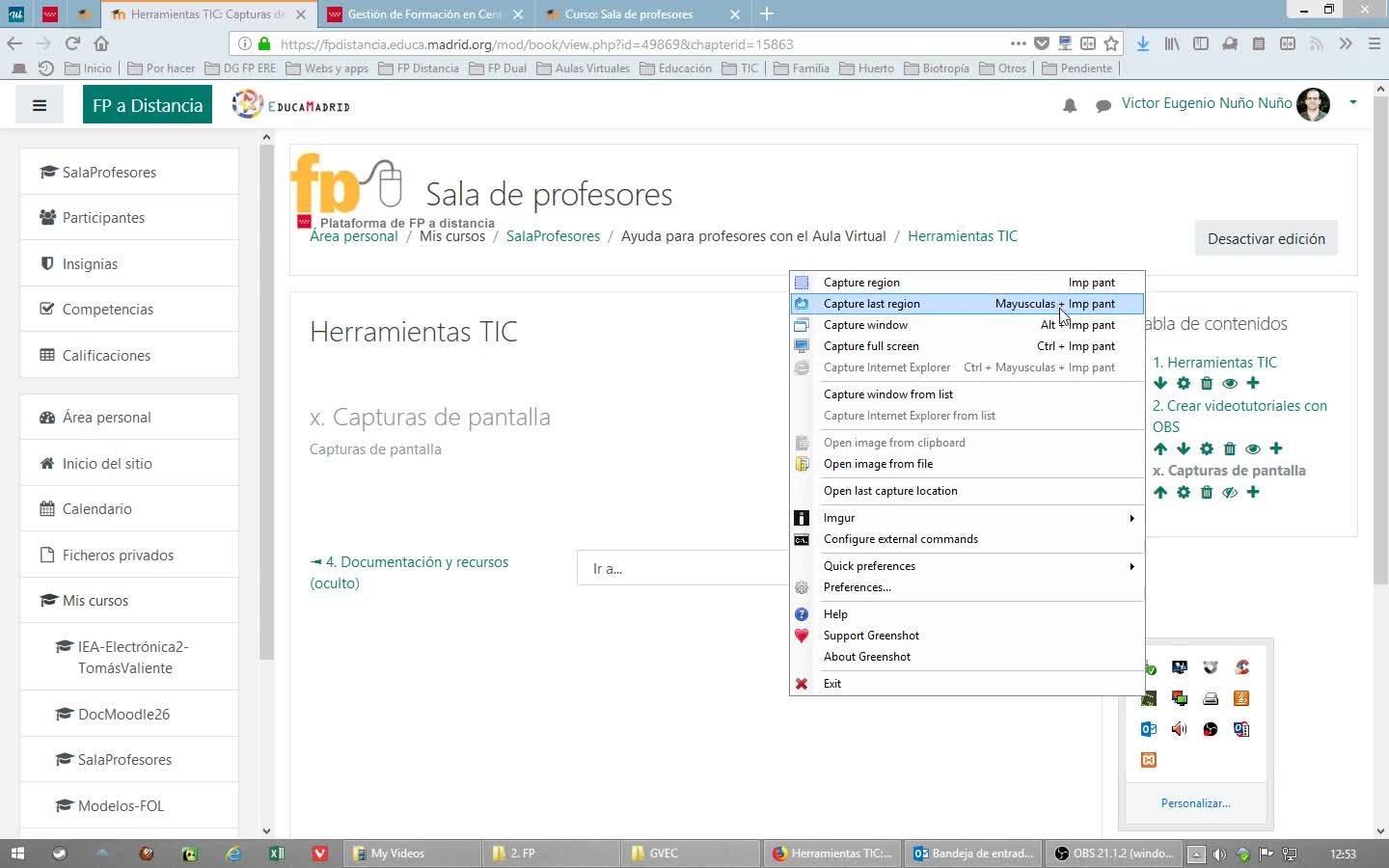
Task: Move Capturas de pantalla chapter up
Action: pyautogui.click(x=1160, y=492)
